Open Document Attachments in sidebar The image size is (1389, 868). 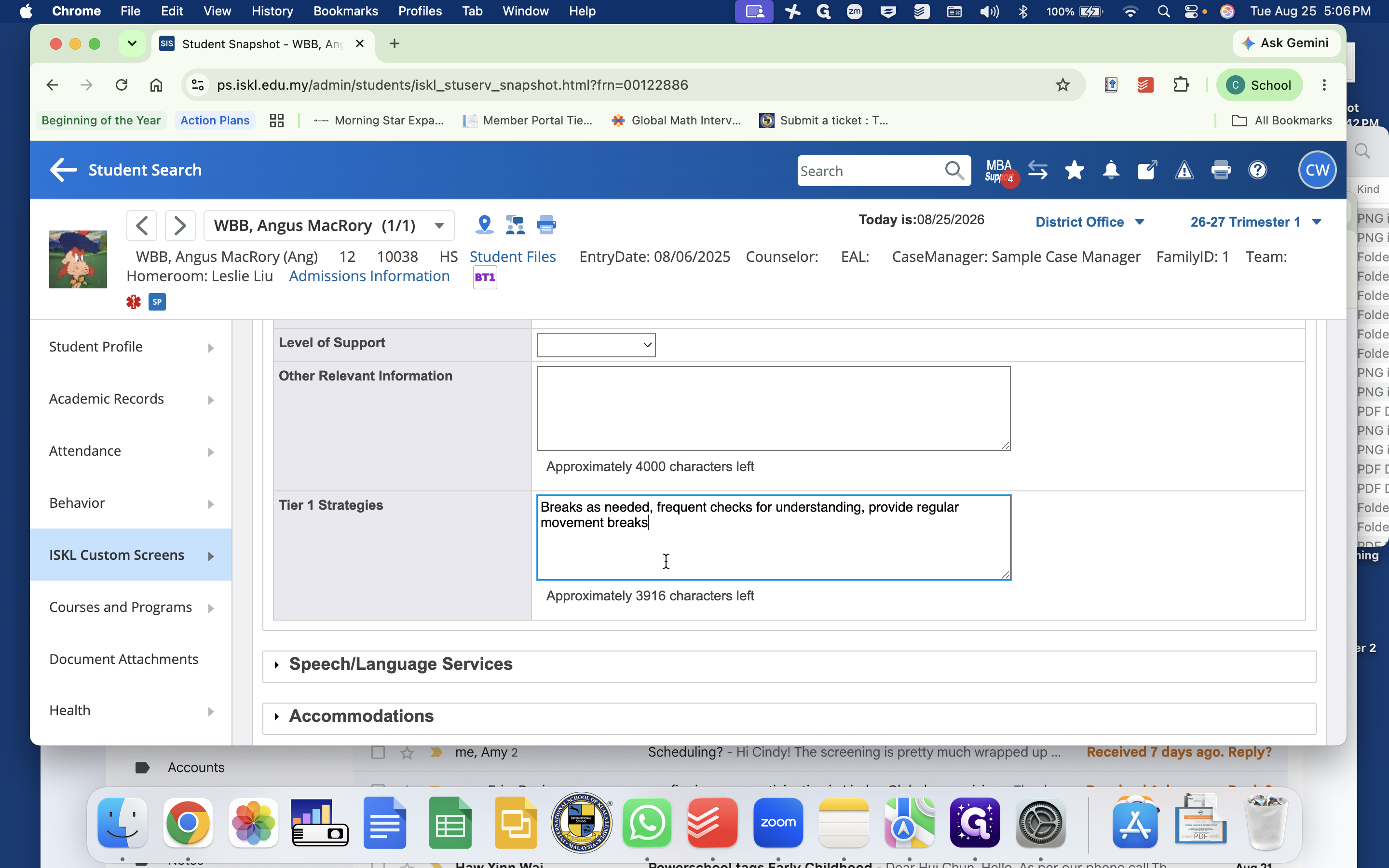click(131, 659)
